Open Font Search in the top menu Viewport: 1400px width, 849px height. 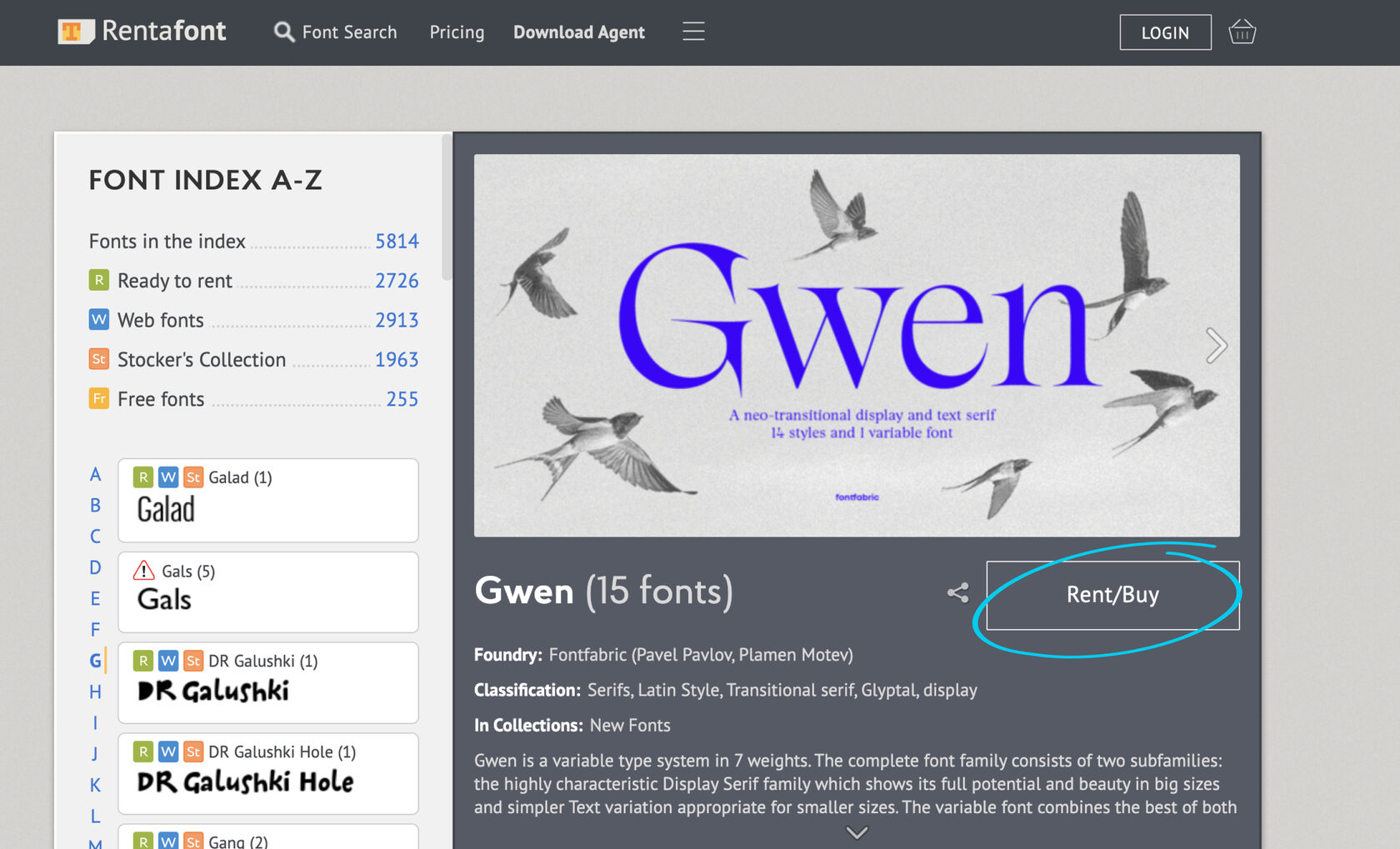(349, 32)
